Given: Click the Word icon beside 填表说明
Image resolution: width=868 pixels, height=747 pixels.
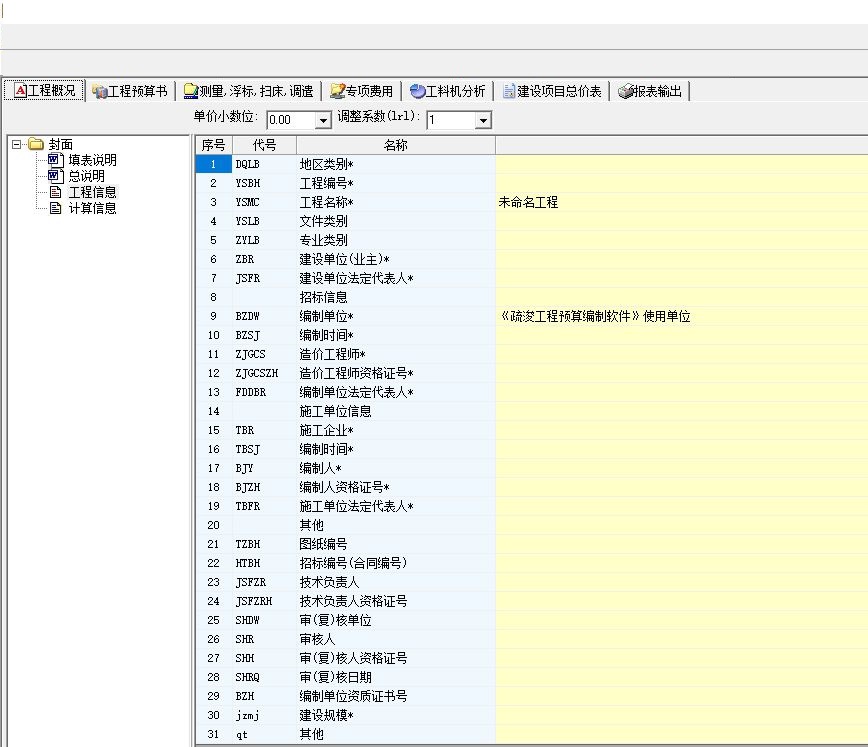Looking at the screenshot, I should (x=55, y=160).
